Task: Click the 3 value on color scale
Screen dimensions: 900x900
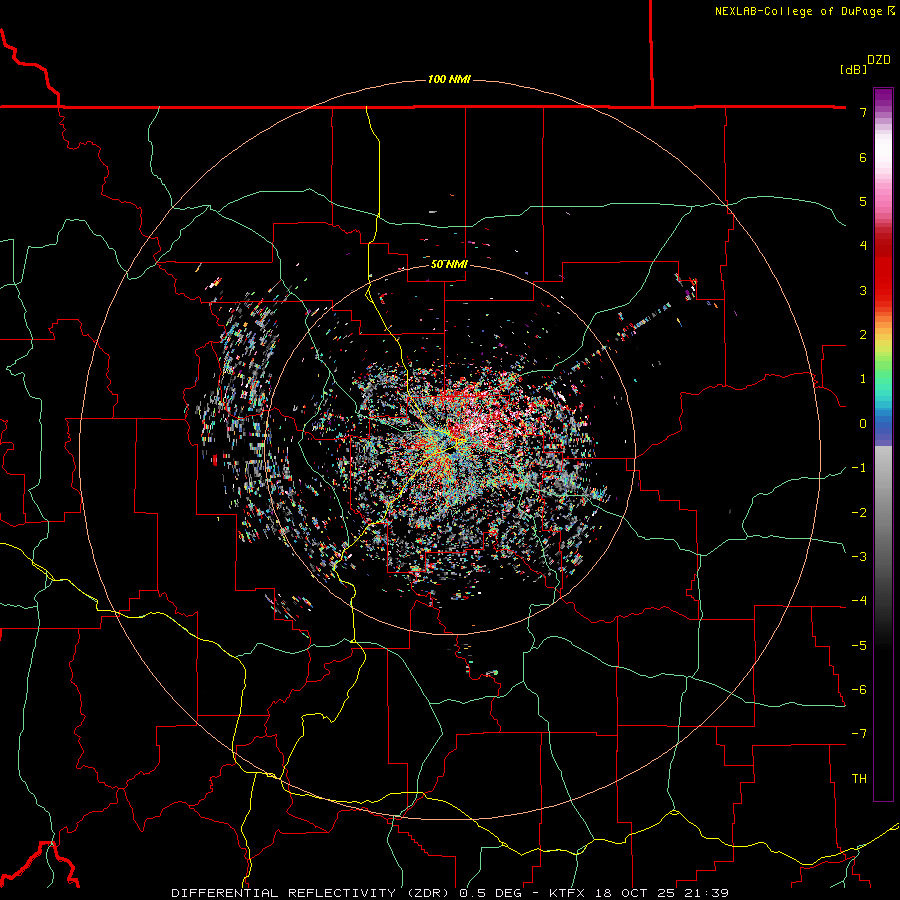Action: (863, 290)
